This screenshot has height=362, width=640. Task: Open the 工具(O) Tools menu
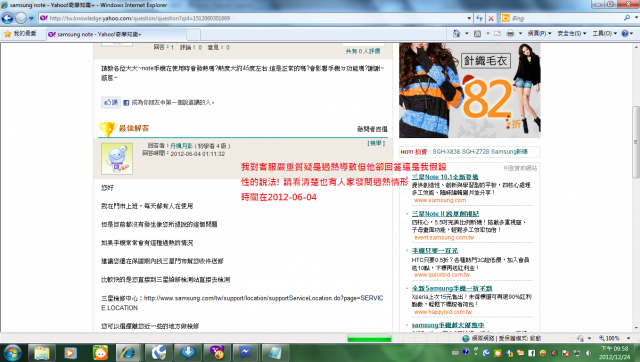click(x=604, y=33)
